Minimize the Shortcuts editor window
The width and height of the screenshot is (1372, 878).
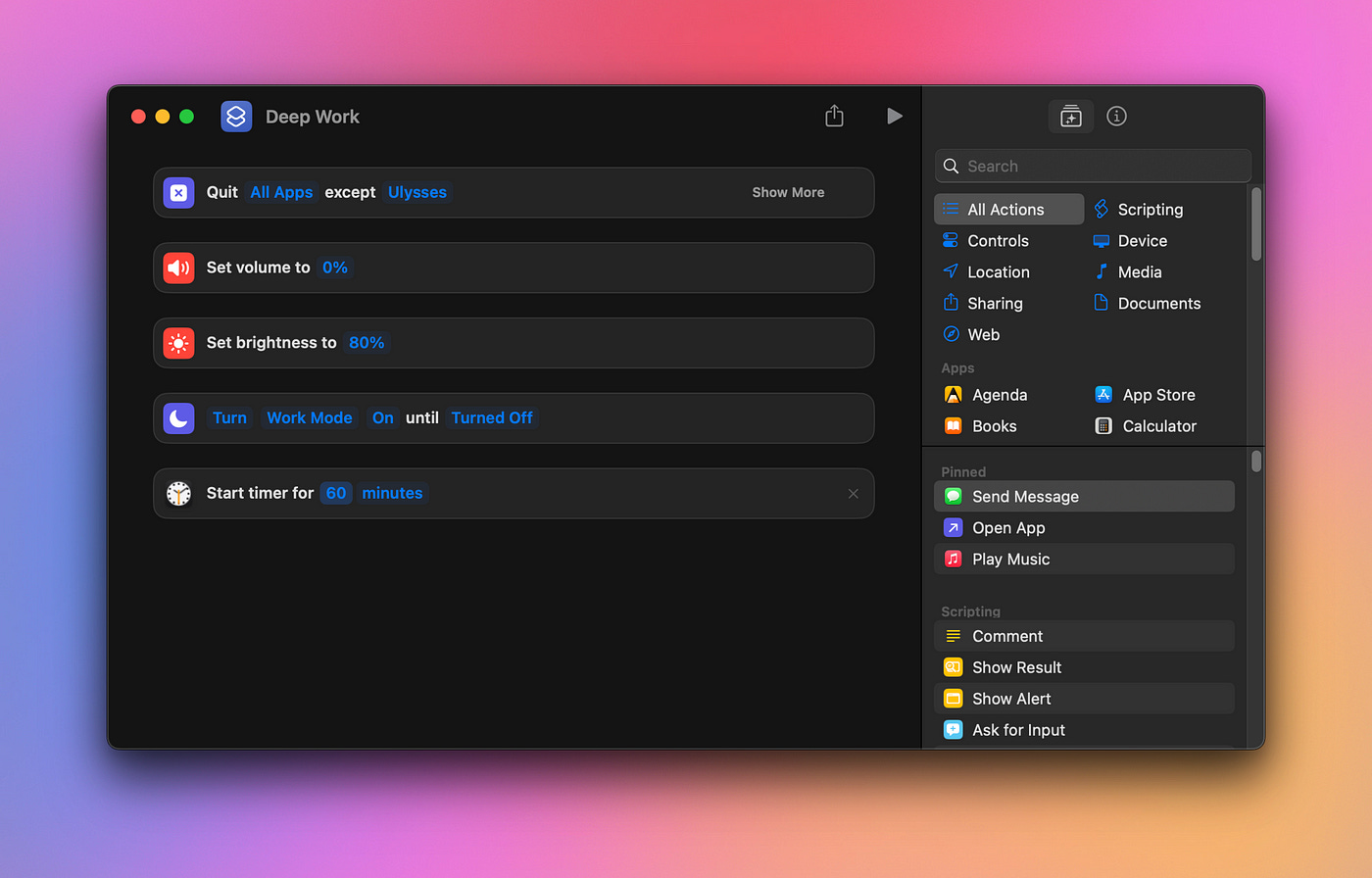[x=163, y=117]
